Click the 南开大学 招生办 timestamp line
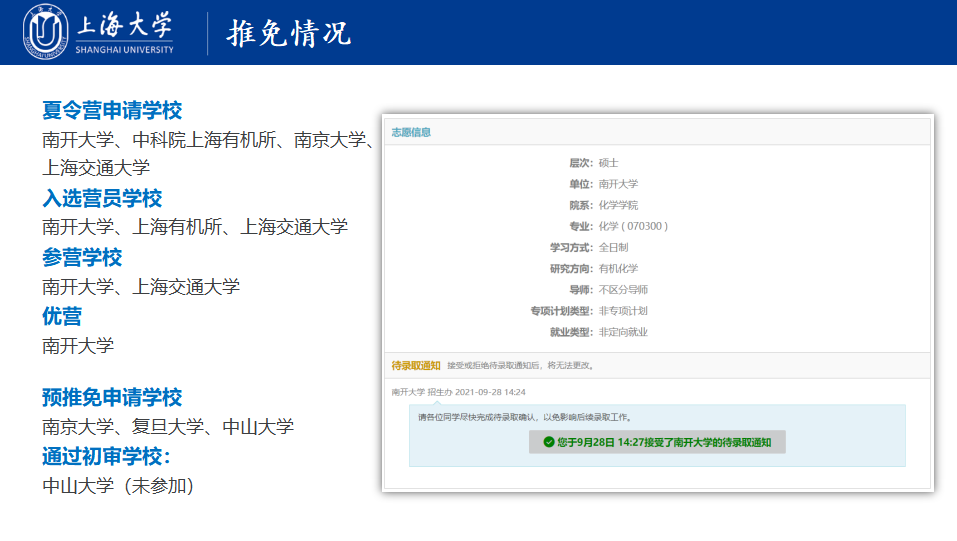957x541 pixels. pyautogui.click(x=458, y=392)
